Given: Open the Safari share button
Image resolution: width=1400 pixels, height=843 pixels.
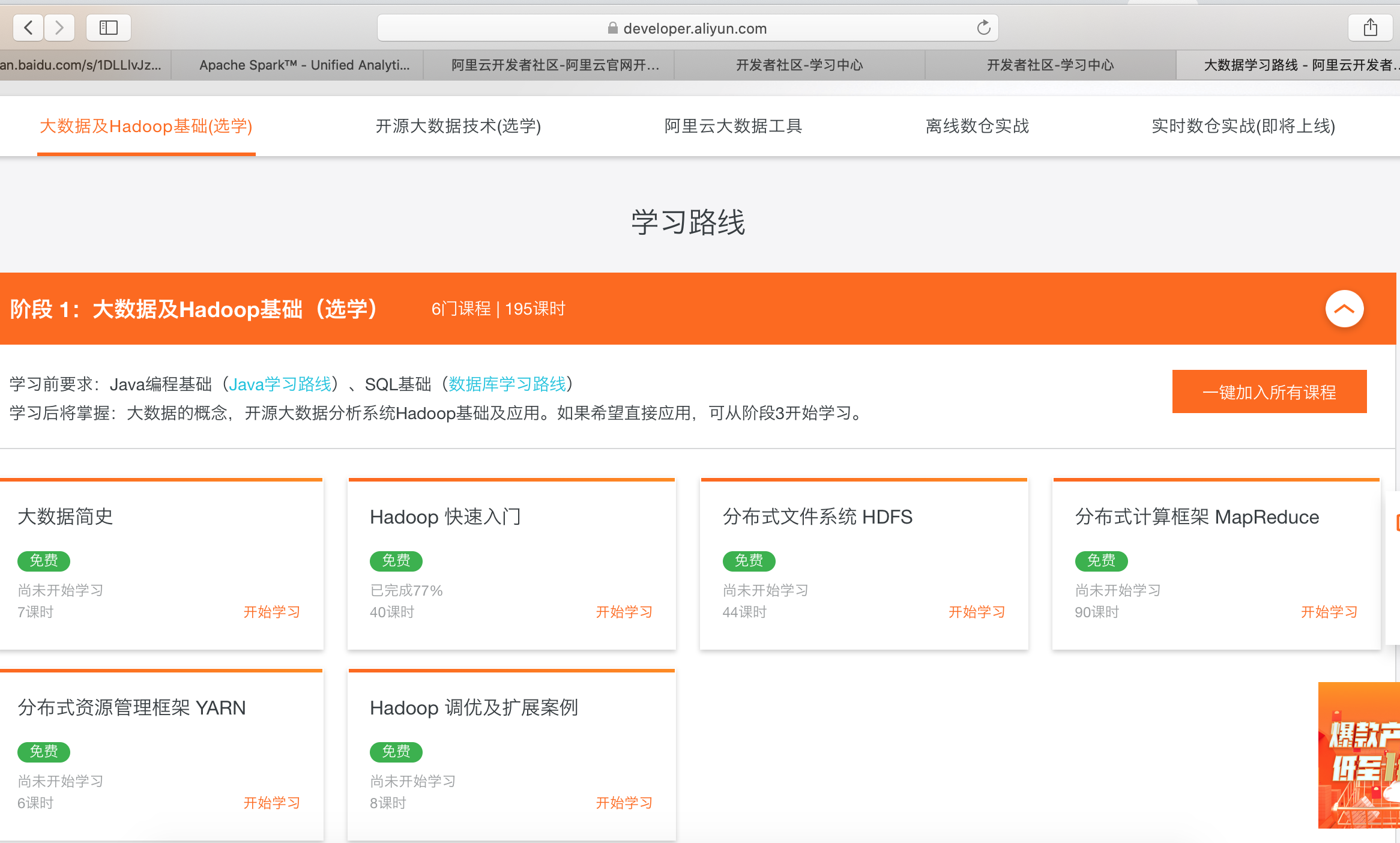Looking at the screenshot, I should [x=1370, y=28].
